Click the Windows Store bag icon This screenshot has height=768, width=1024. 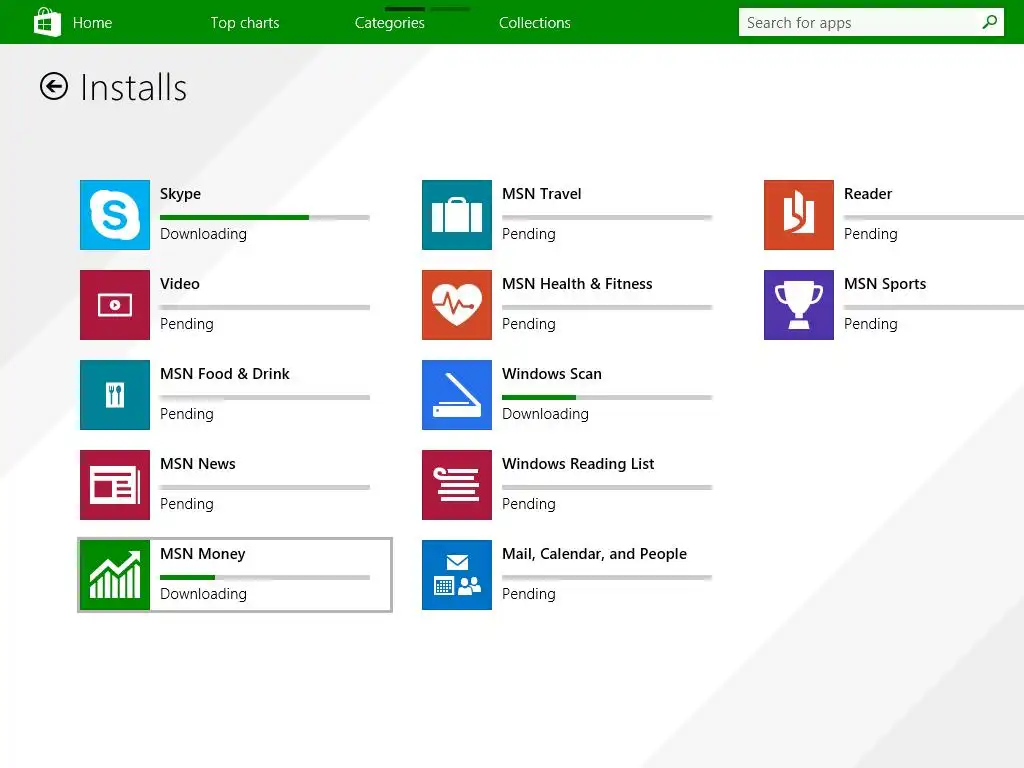(47, 22)
